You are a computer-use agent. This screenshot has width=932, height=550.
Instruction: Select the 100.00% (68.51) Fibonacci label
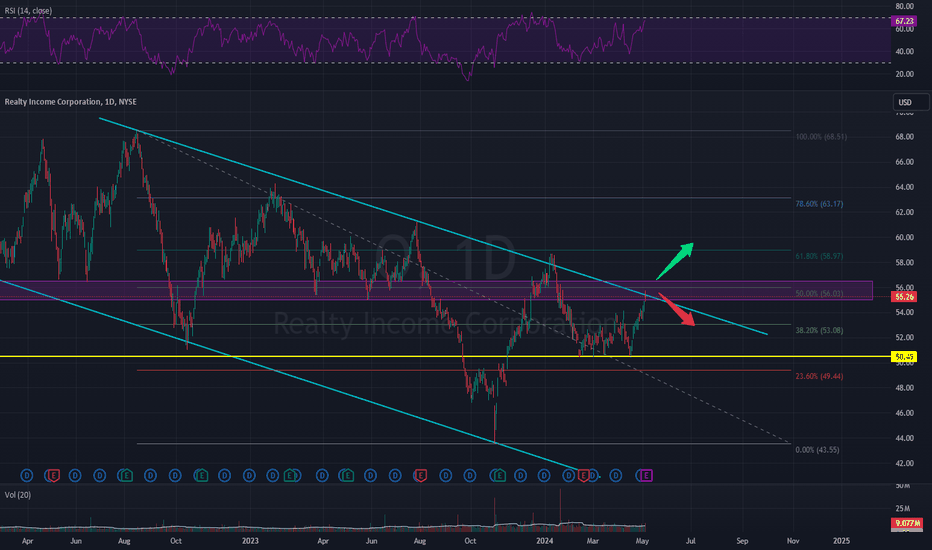pyautogui.click(x=821, y=137)
